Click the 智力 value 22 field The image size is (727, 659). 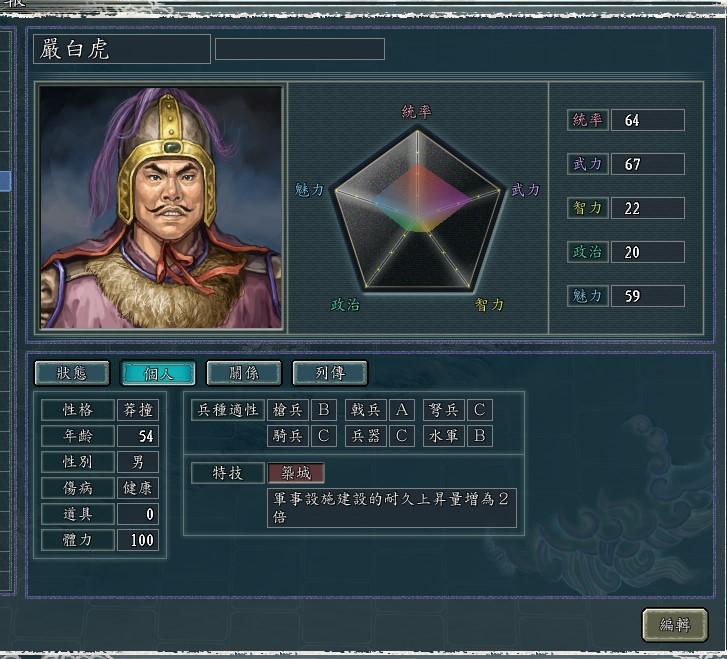tap(648, 208)
